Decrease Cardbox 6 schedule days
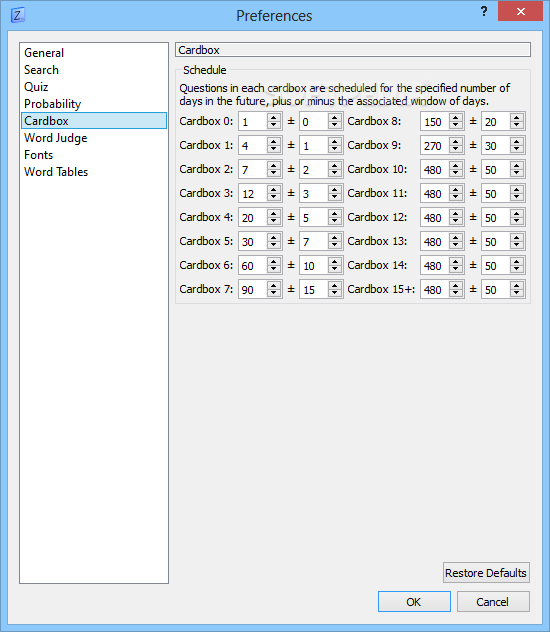The height and width of the screenshot is (632, 550). [274, 269]
